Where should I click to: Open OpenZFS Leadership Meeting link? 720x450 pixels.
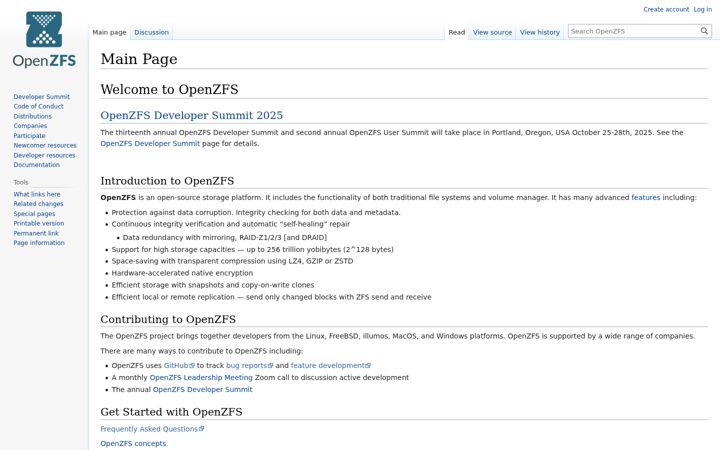tap(201, 377)
